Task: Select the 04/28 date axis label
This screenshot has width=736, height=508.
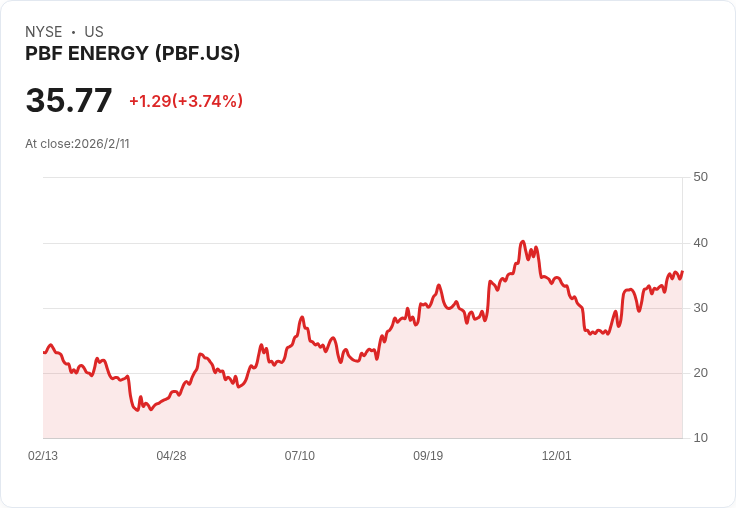Action: tap(171, 455)
